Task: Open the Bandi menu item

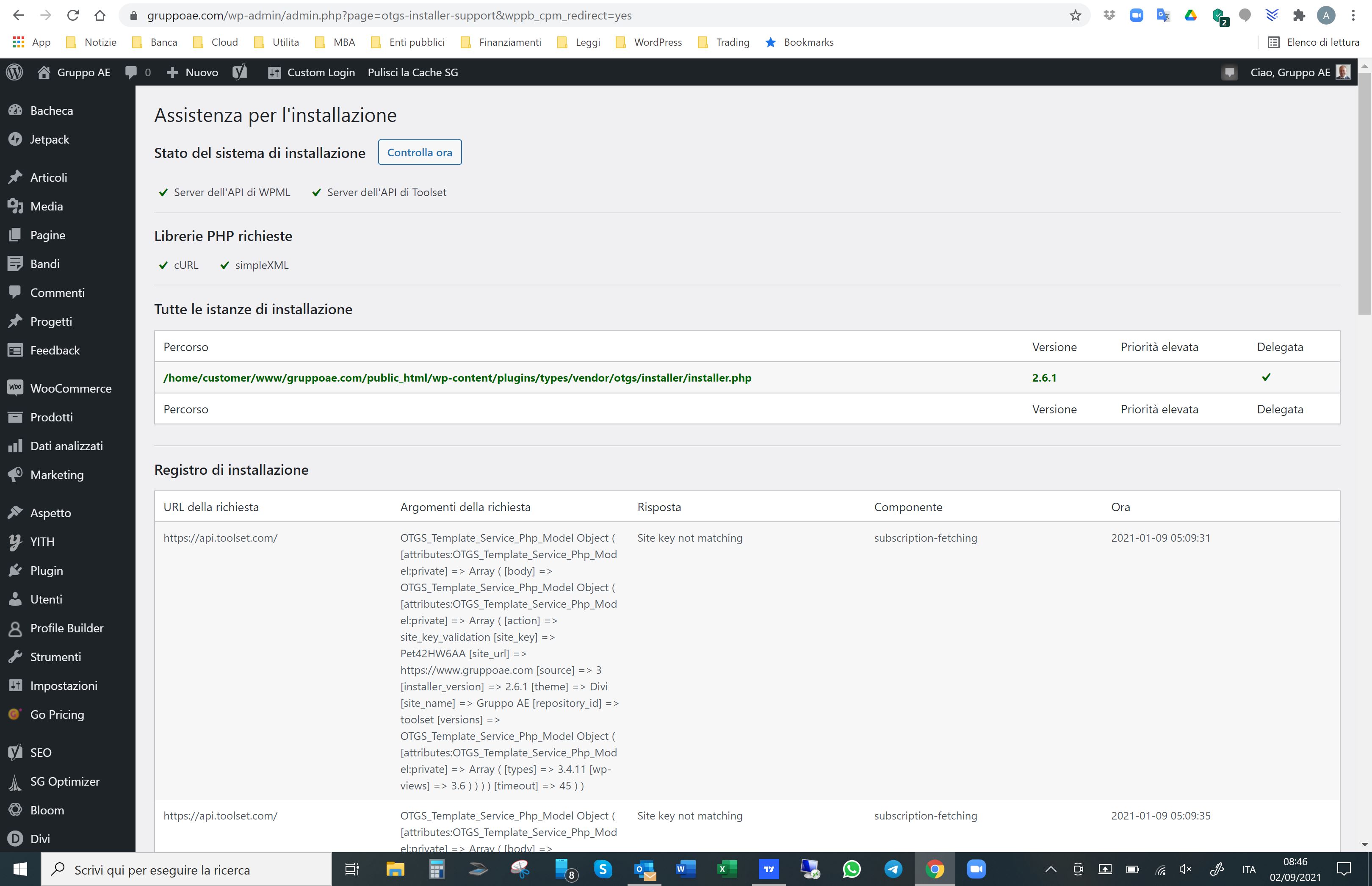Action: 45,263
